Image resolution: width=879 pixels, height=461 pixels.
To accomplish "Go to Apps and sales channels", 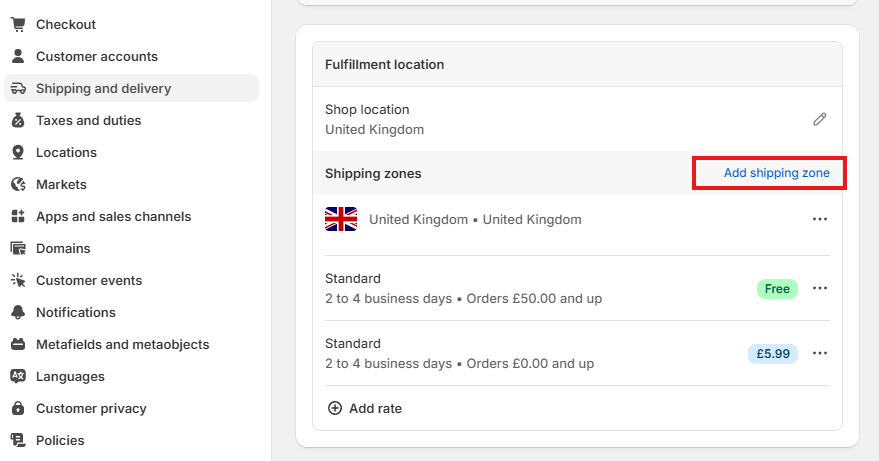I will tap(113, 216).
